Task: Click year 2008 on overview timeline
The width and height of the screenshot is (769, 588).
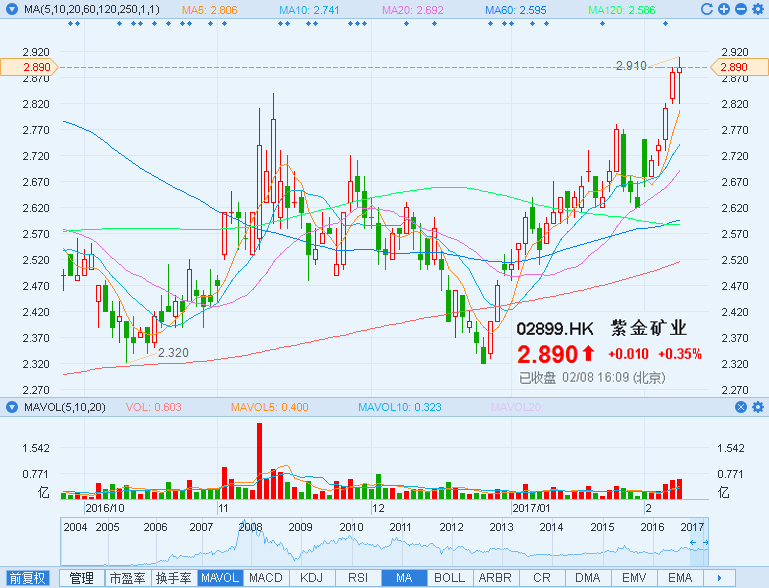Action: click(x=250, y=527)
